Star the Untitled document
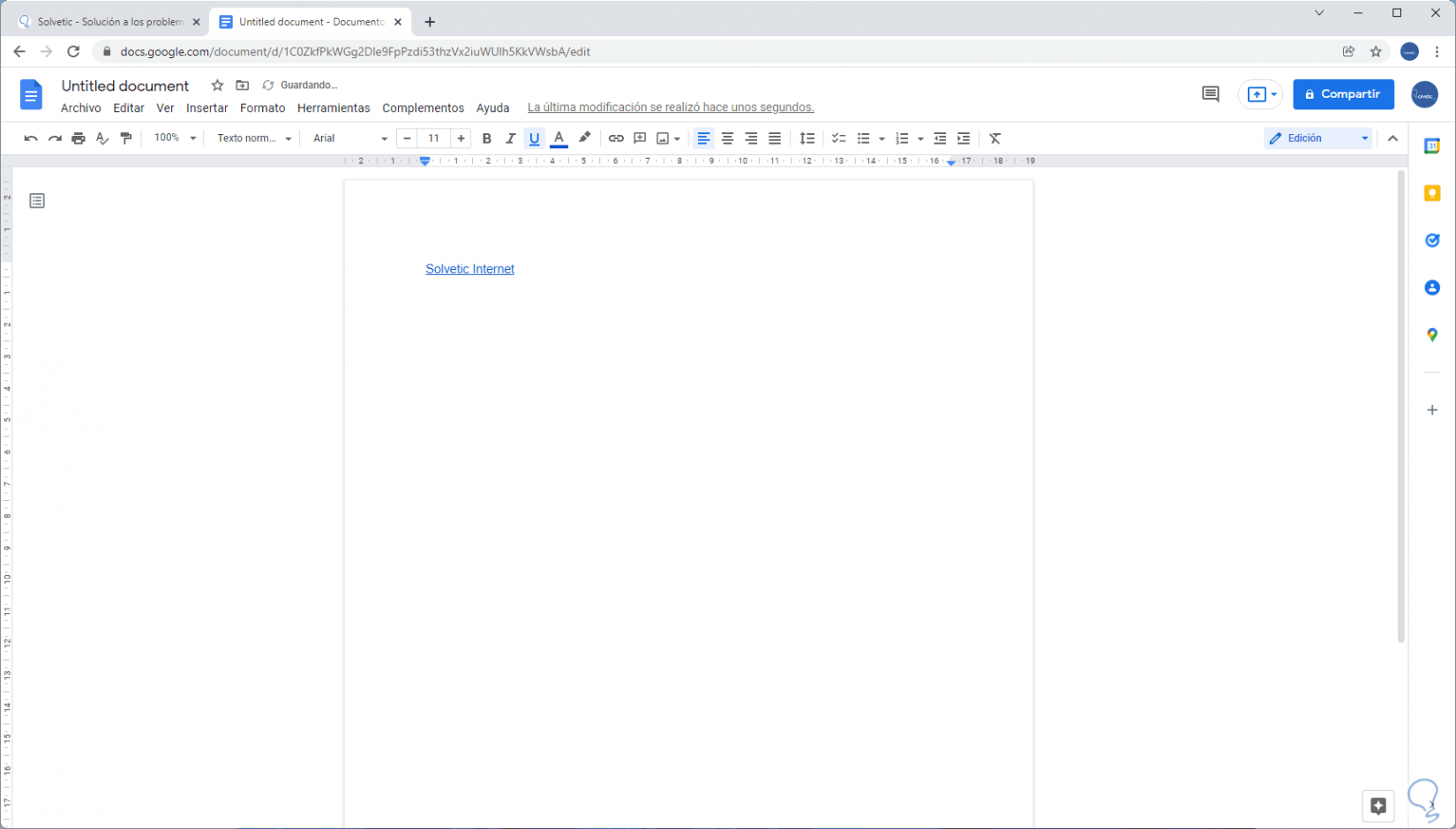Viewport: 1456px width, 829px height. (x=217, y=86)
